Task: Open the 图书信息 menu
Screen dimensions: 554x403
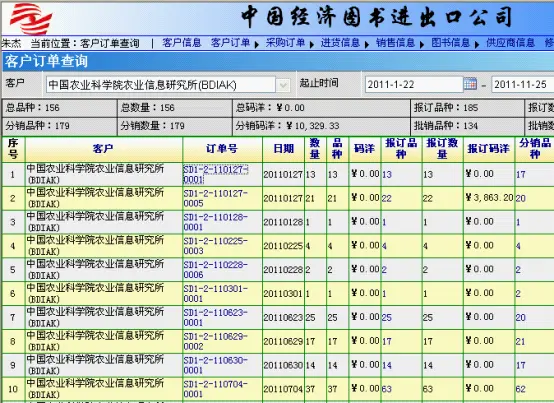Action: point(450,43)
